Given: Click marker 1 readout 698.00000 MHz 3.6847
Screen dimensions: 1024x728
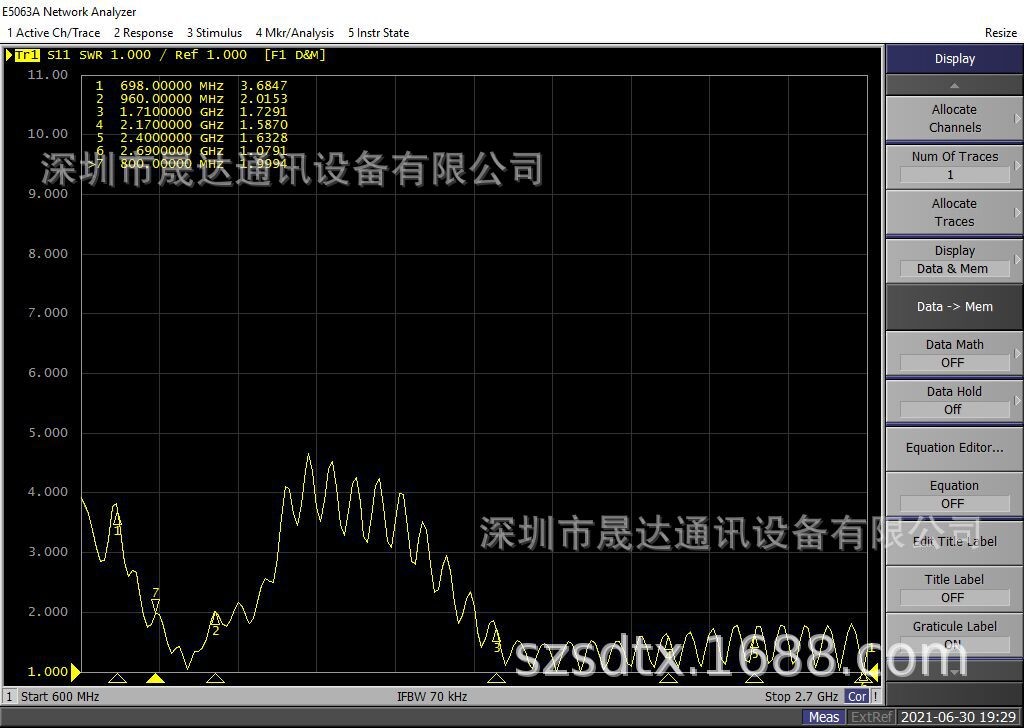Looking at the screenshot, I should pyautogui.click(x=191, y=86).
